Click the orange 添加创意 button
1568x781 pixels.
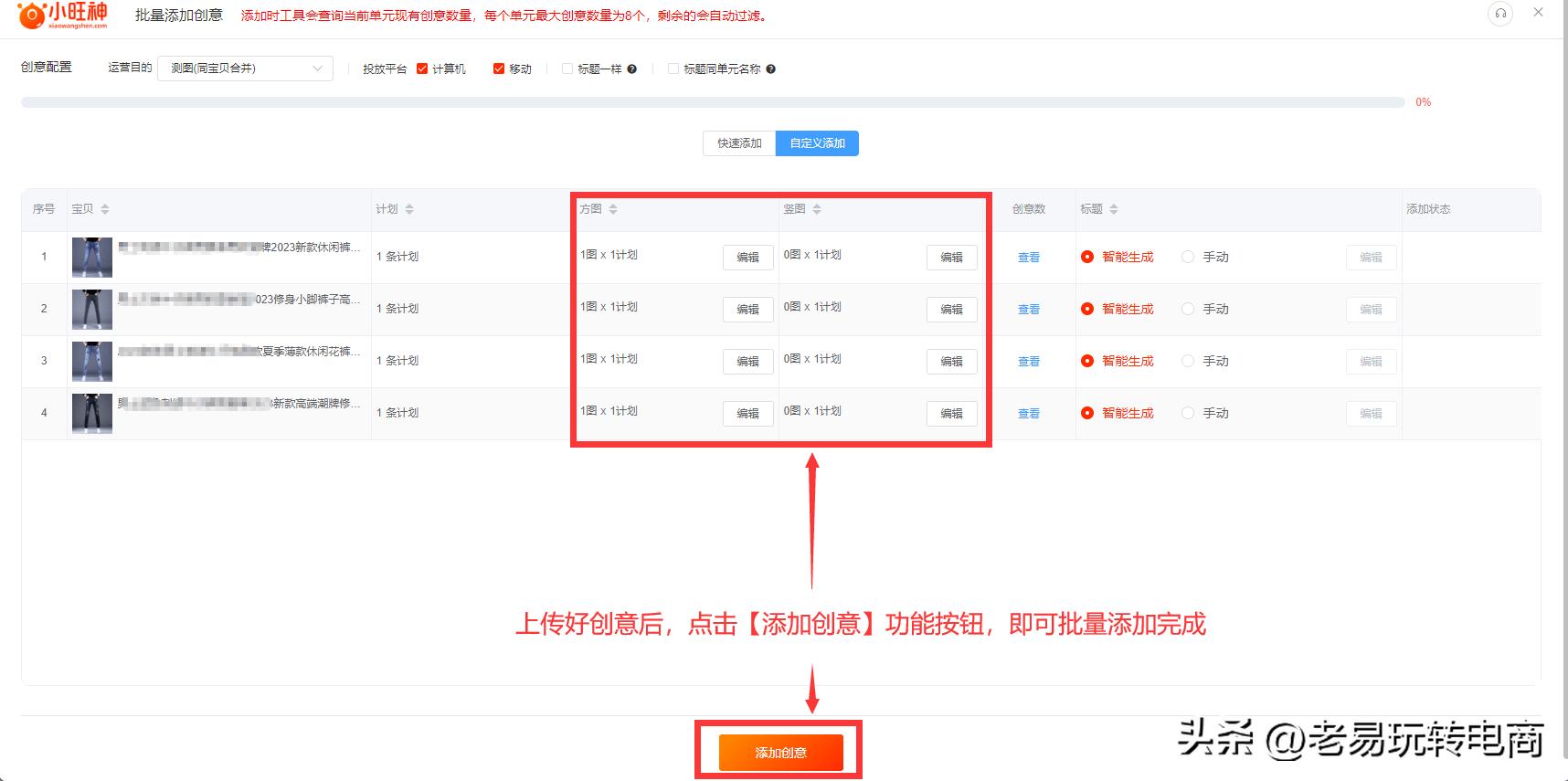(x=780, y=753)
